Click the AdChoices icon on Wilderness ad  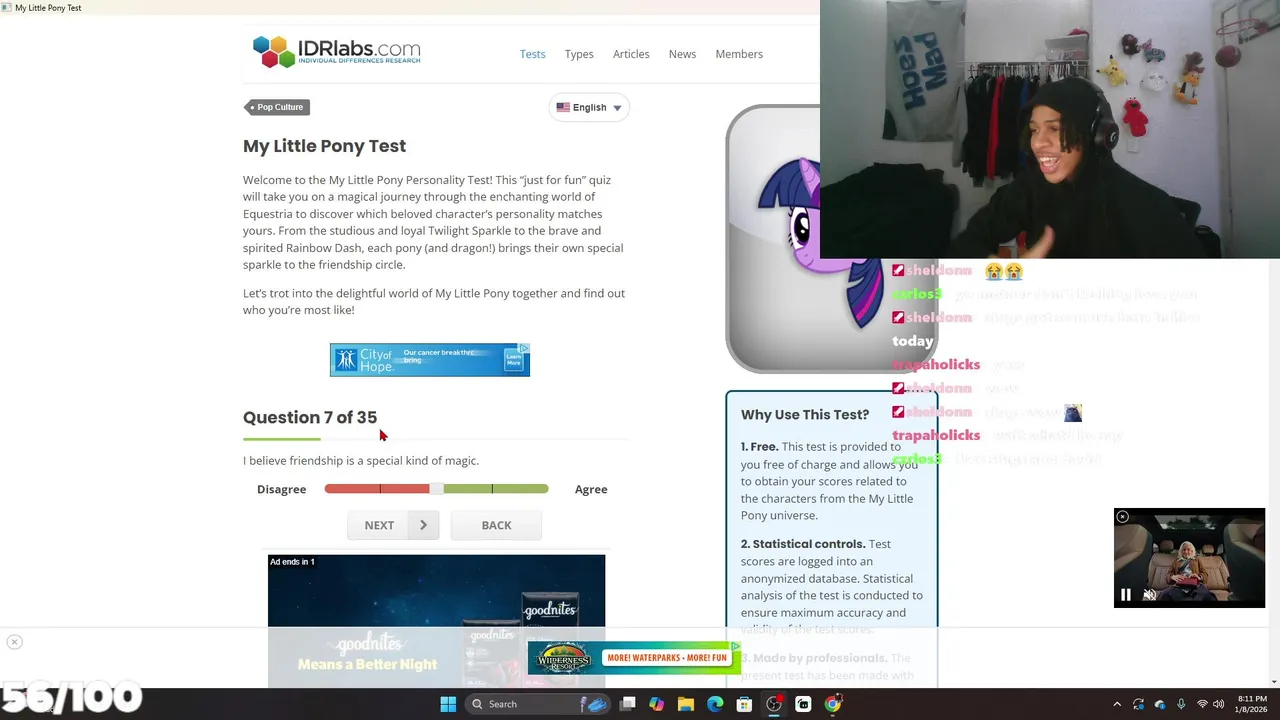pos(735,646)
